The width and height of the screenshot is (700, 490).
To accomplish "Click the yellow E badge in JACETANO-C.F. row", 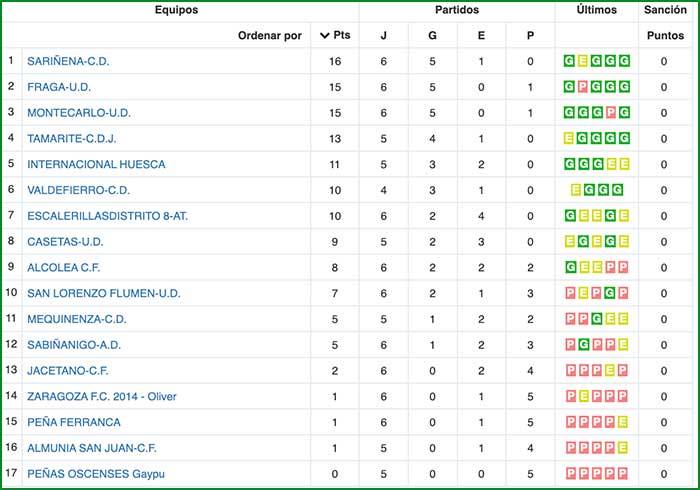I will [x=611, y=370].
